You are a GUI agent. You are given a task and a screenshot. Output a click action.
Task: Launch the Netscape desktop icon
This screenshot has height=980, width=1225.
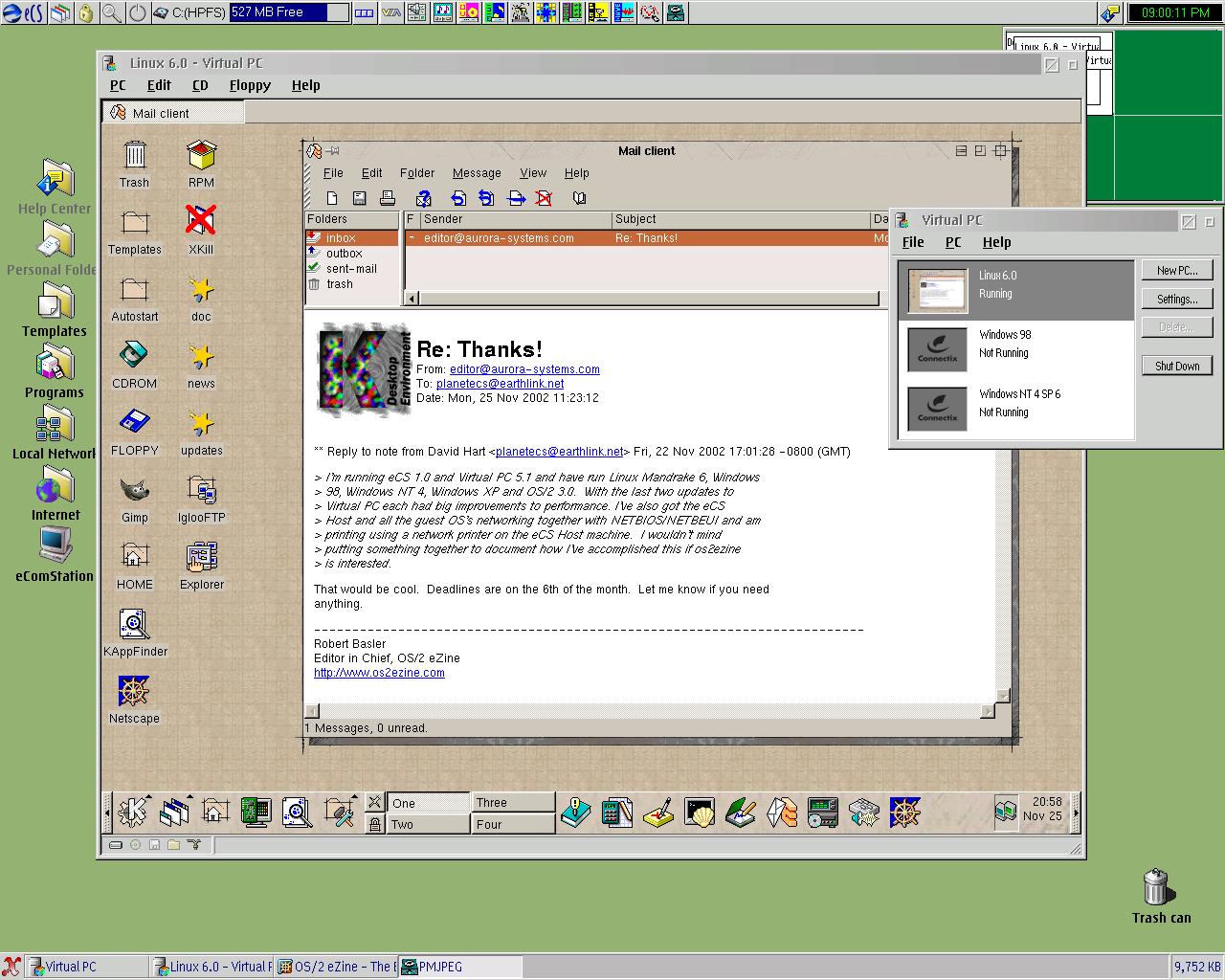pyautogui.click(x=134, y=699)
